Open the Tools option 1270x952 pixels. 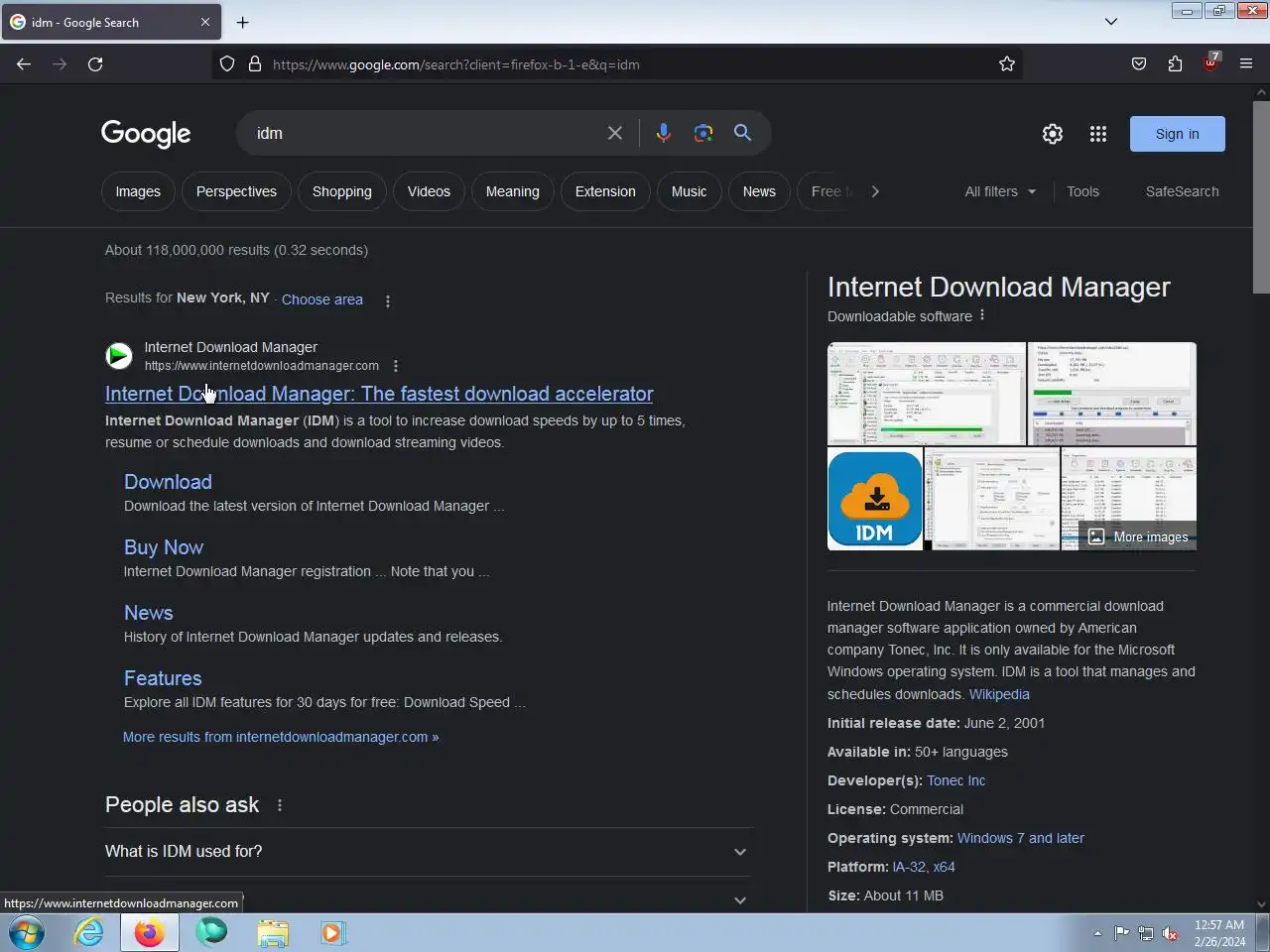pos(1082,191)
